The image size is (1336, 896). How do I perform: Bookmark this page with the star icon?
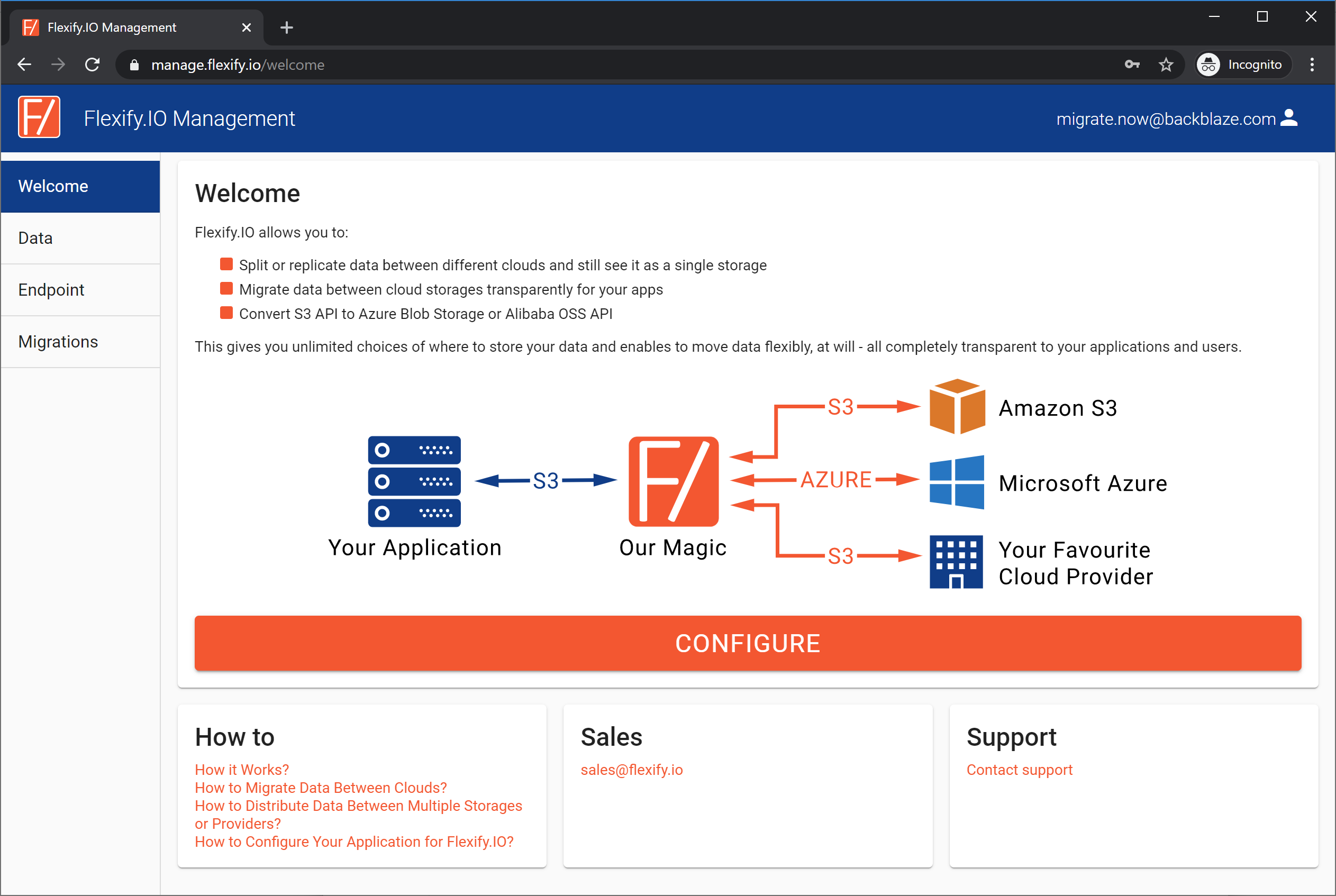tap(1166, 65)
